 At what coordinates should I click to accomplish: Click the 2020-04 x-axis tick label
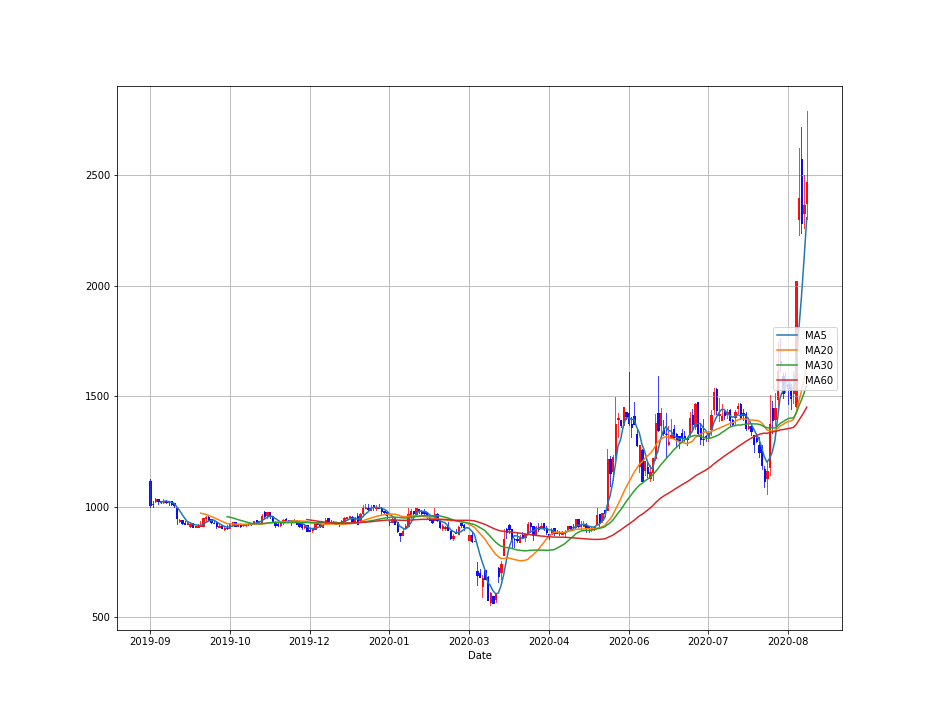point(549,642)
